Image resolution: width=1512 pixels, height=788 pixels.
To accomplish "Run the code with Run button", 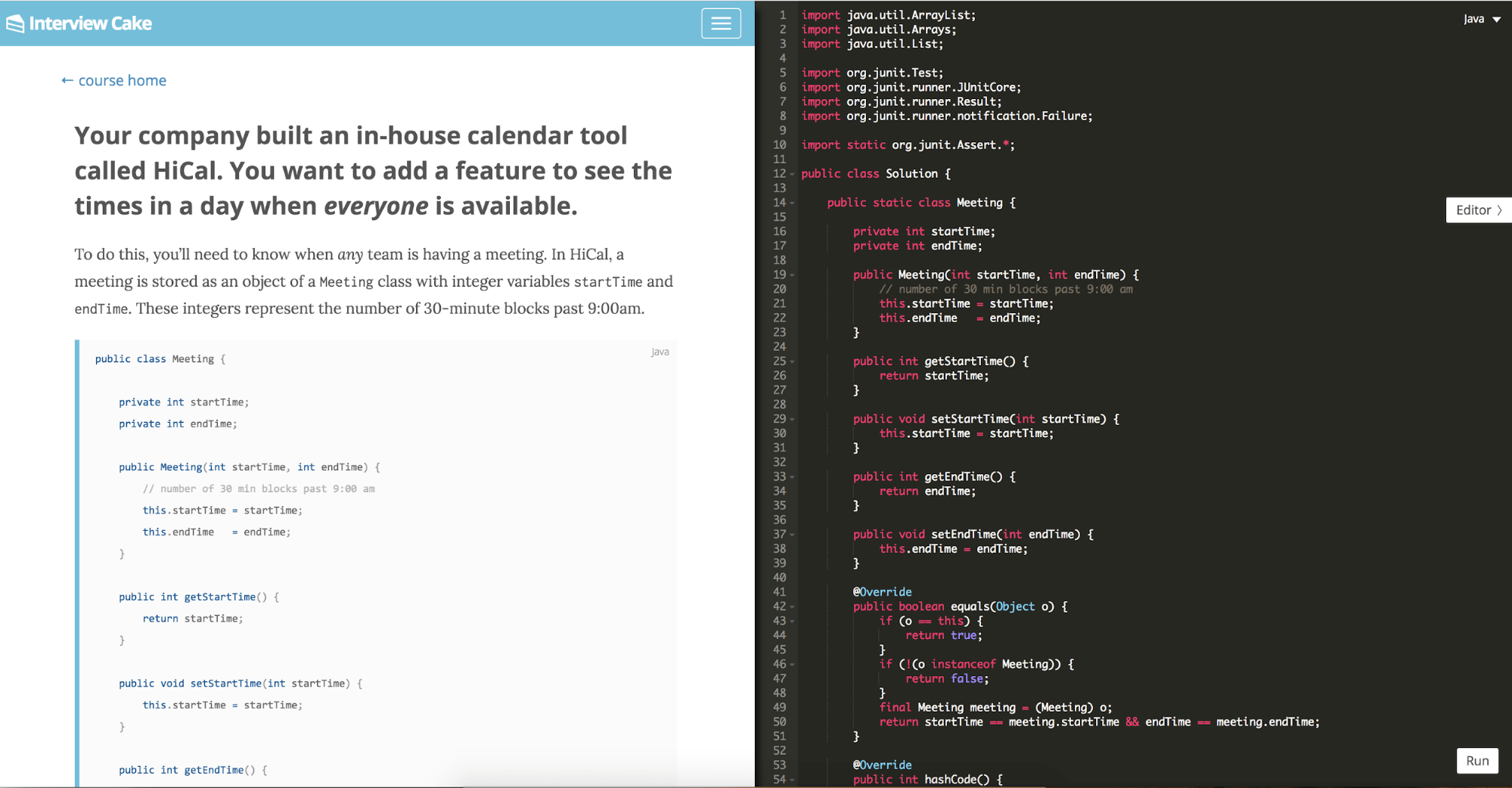I will click(x=1476, y=761).
